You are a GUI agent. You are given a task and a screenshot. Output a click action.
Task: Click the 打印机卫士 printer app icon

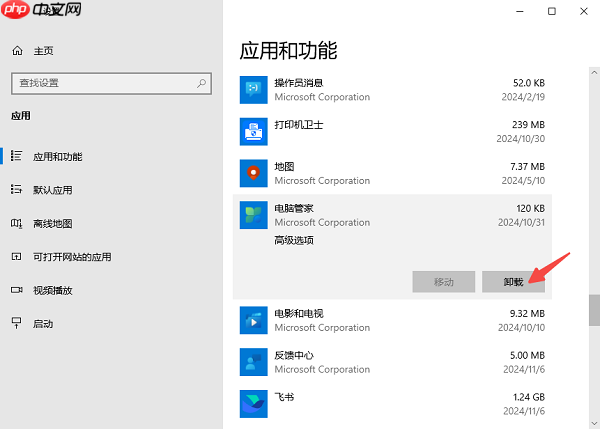click(x=254, y=132)
